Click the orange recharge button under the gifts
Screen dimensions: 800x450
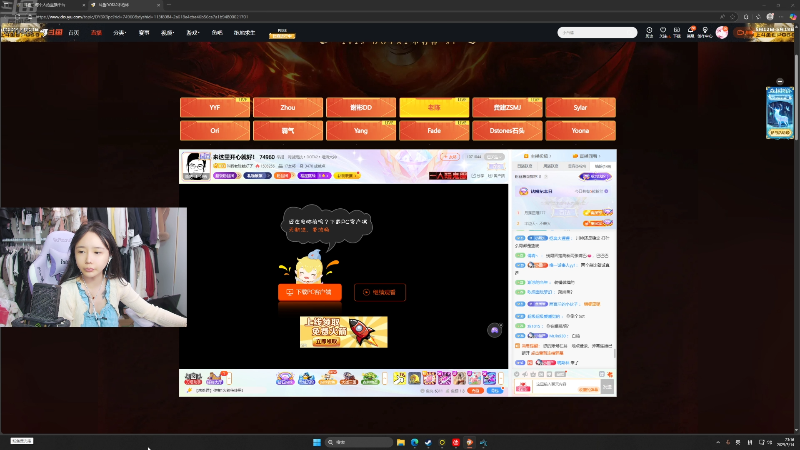click(476, 390)
